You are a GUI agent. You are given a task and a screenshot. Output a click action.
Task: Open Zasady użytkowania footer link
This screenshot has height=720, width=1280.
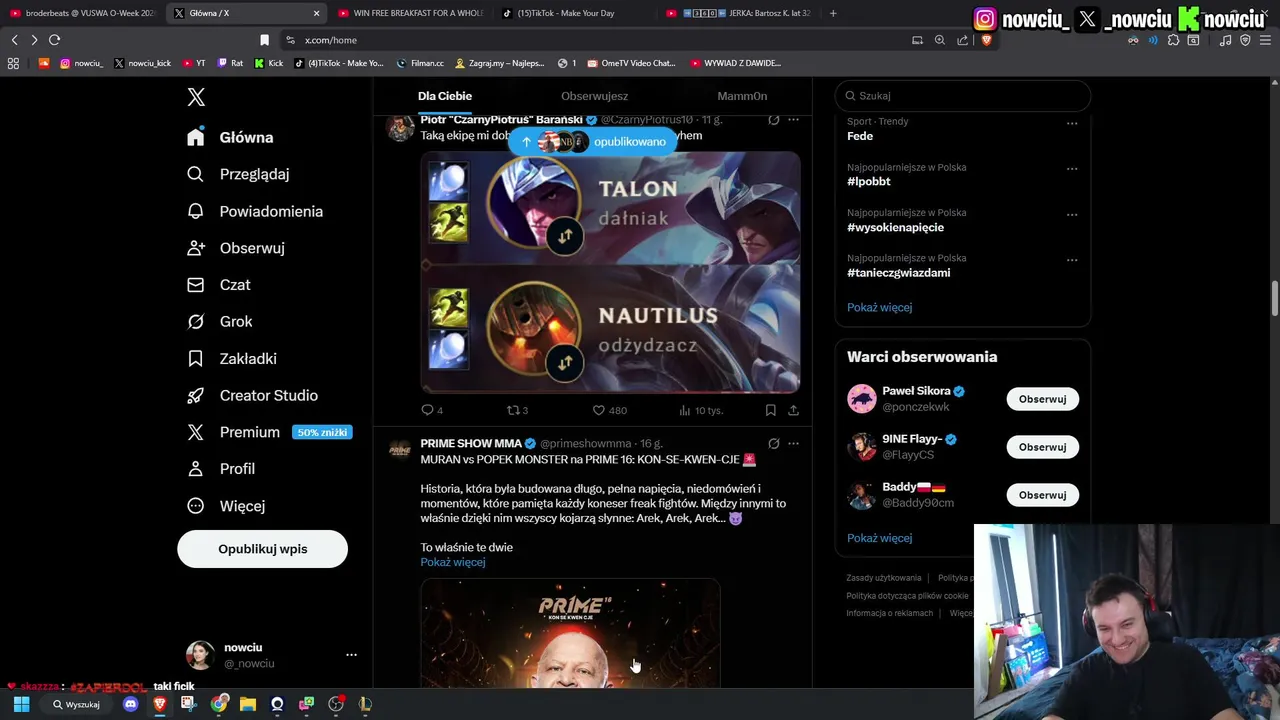883,578
